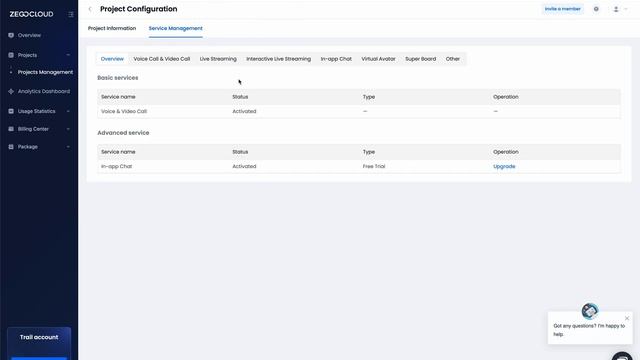Screen dimensions: 640x360
Task: Click the chat assistant avatar
Action: pos(590,311)
